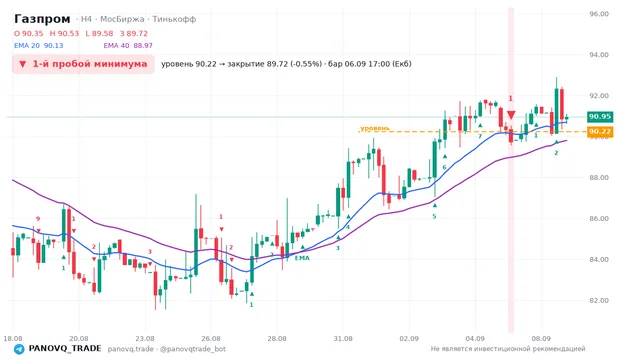Click the 94.00 price axis label
Image resolution: width=640 pixels, height=360 pixels.
[x=599, y=55]
